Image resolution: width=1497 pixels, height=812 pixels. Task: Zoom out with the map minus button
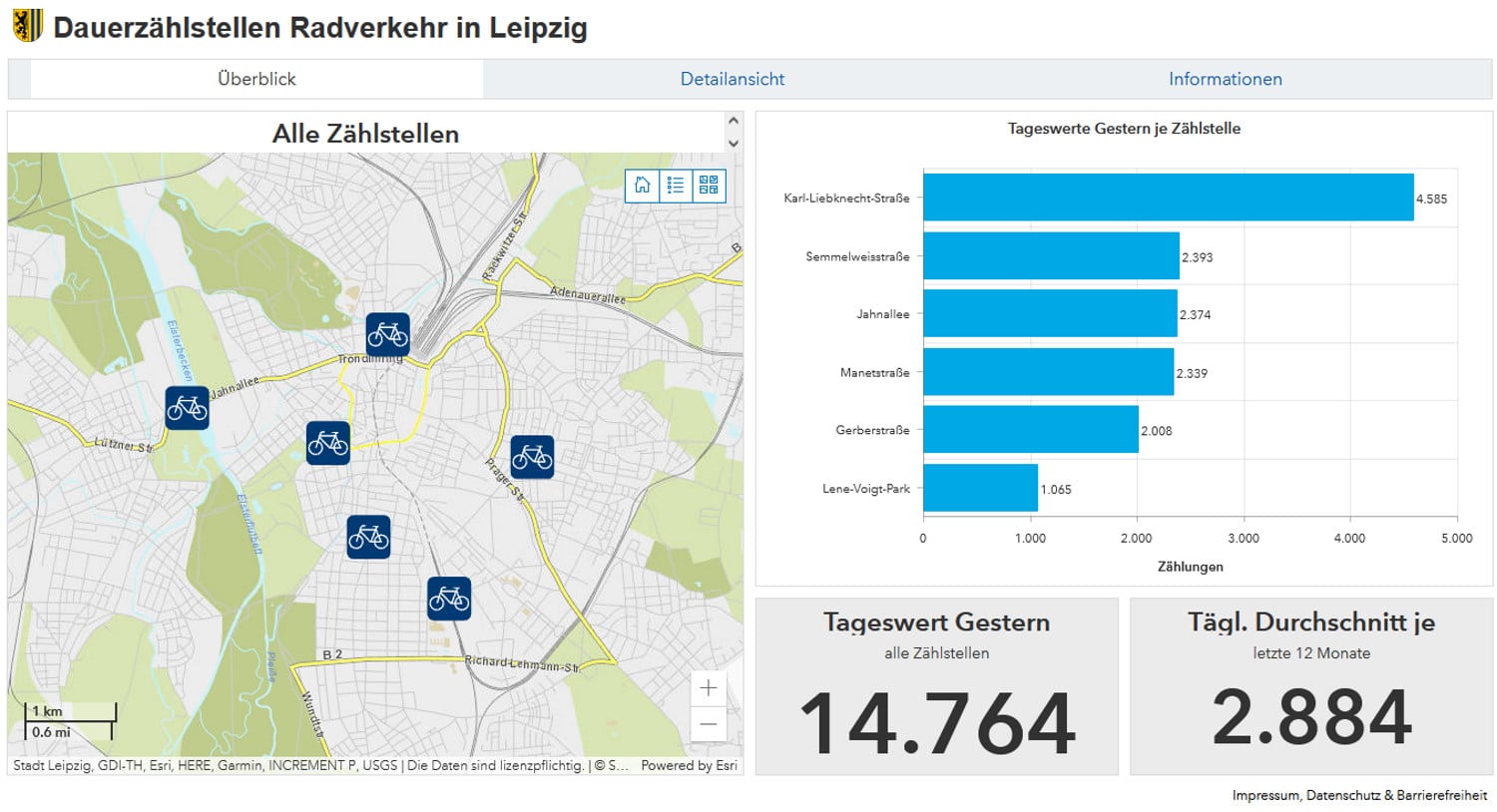pos(709,724)
